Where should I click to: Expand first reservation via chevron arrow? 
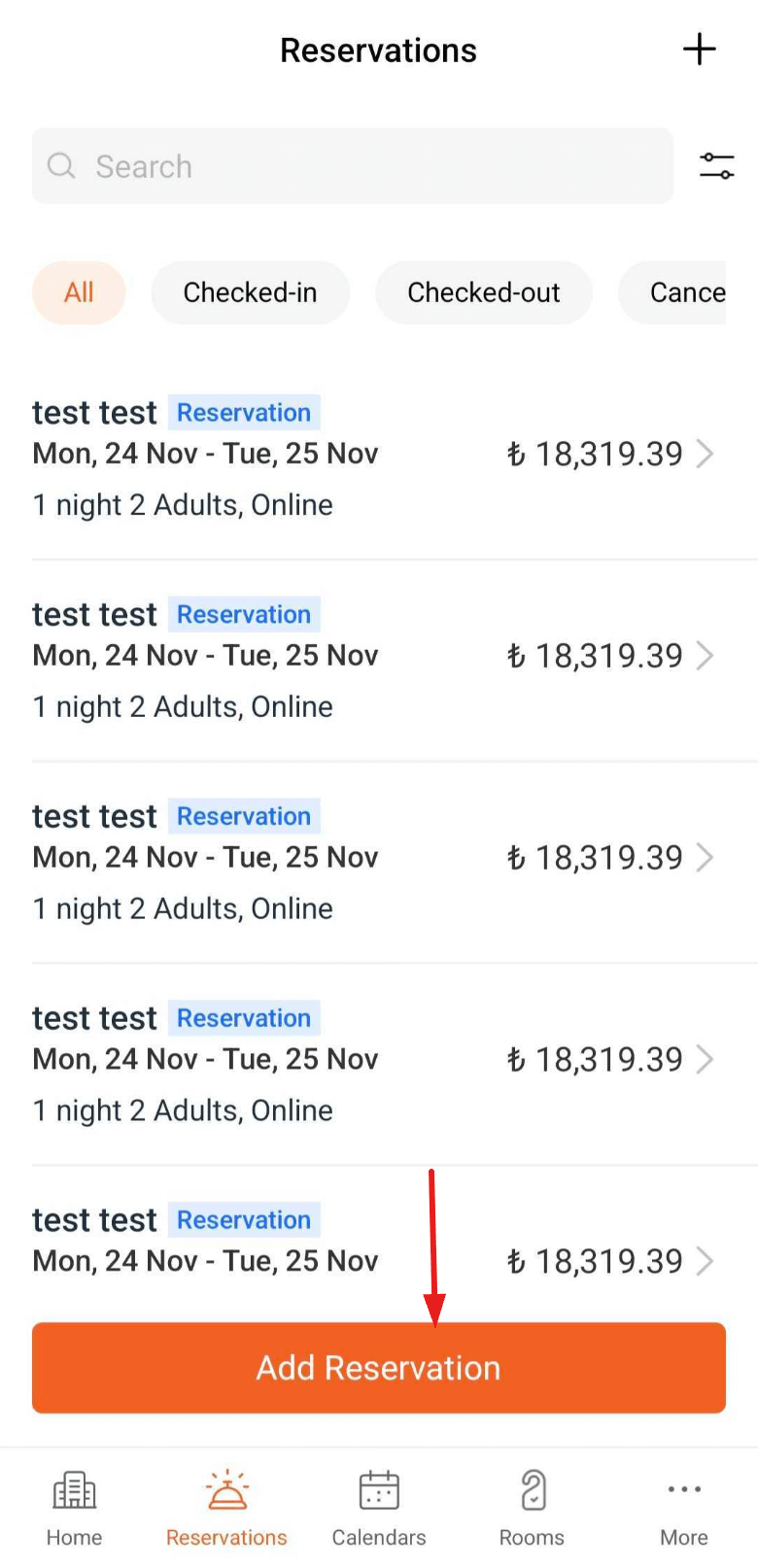pyautogui.click(x=706, y=454)
